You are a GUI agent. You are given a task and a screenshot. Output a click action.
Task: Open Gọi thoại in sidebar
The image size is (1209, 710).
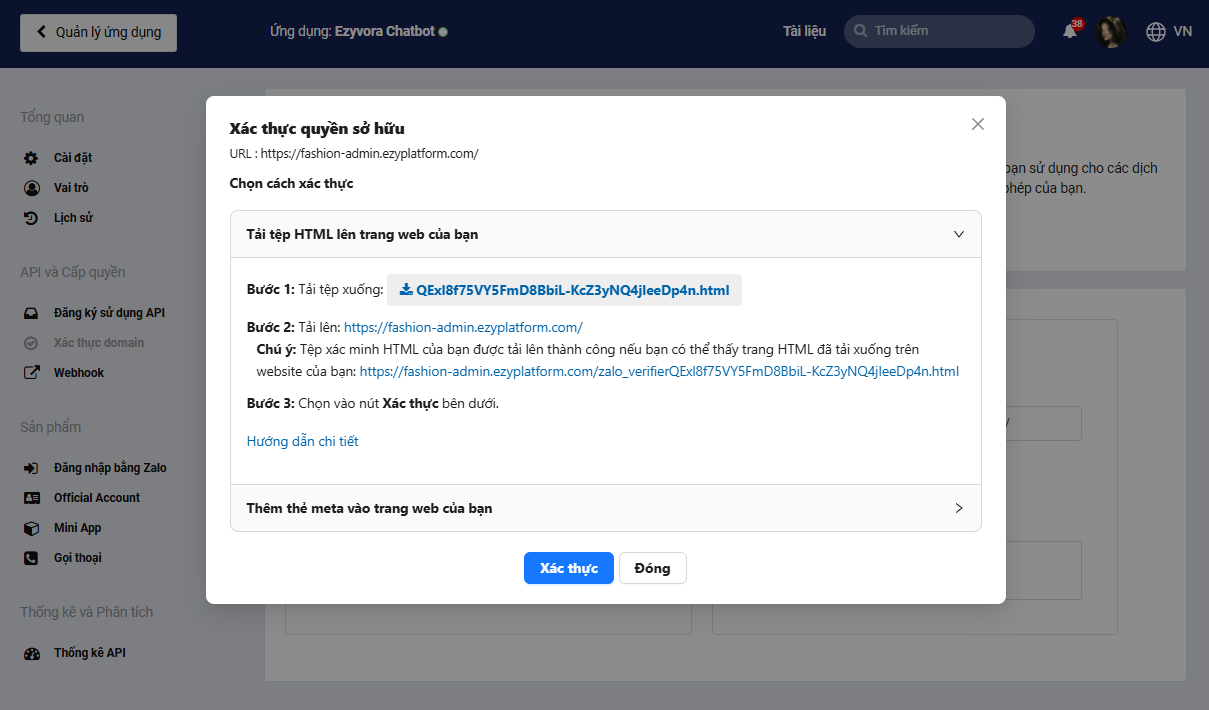coord(78,558)
